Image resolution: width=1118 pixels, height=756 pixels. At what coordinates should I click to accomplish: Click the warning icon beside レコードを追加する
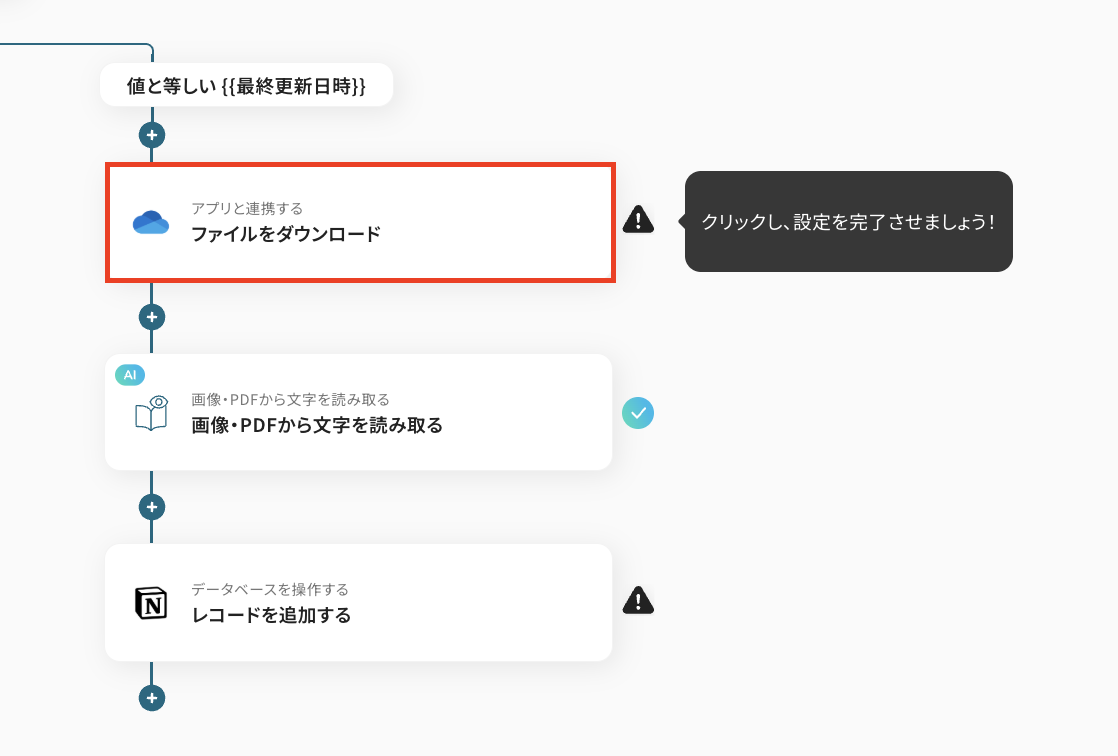[x=638, y=600]
